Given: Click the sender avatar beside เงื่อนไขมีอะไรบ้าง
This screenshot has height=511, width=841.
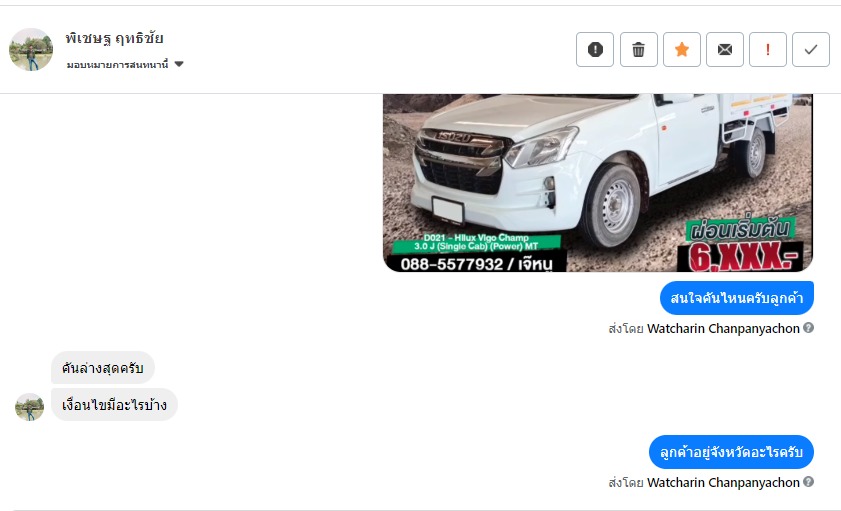Looking at the screenshot, I should click(x=29, y=407).
